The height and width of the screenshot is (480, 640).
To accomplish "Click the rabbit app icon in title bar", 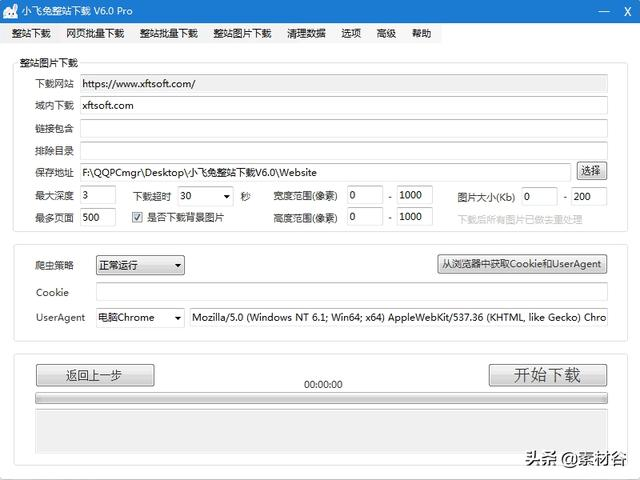I will [11, 11].
